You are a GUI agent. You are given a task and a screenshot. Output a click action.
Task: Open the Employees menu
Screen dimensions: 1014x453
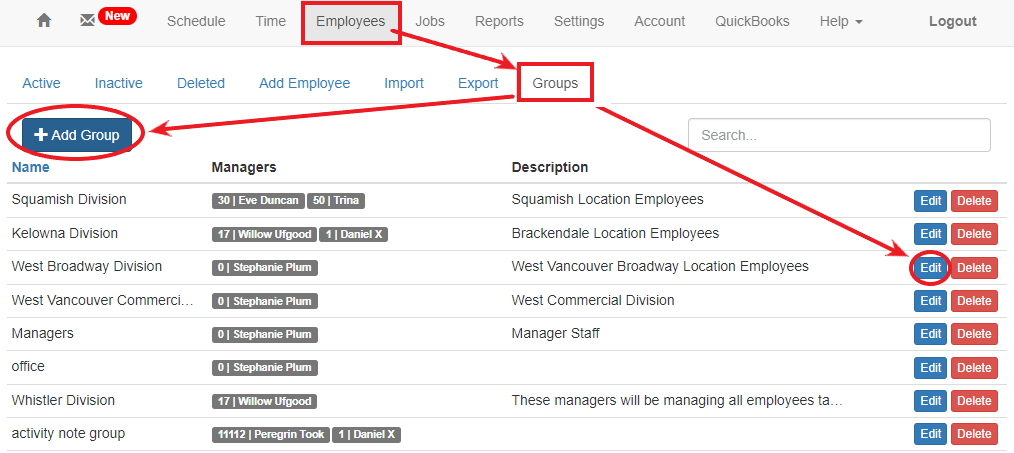[350, 21]
